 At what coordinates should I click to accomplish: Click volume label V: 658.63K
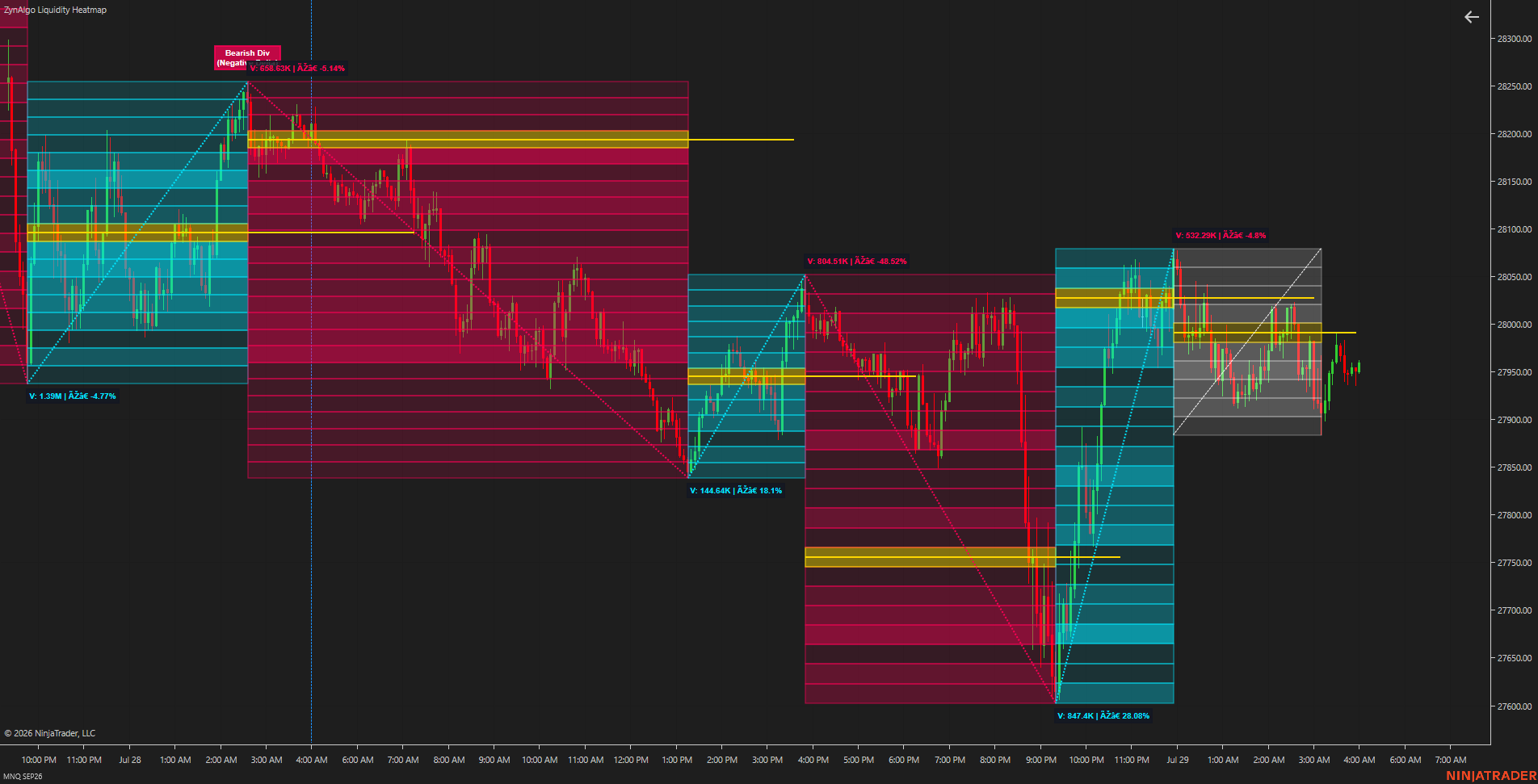(x=297, y=69)
